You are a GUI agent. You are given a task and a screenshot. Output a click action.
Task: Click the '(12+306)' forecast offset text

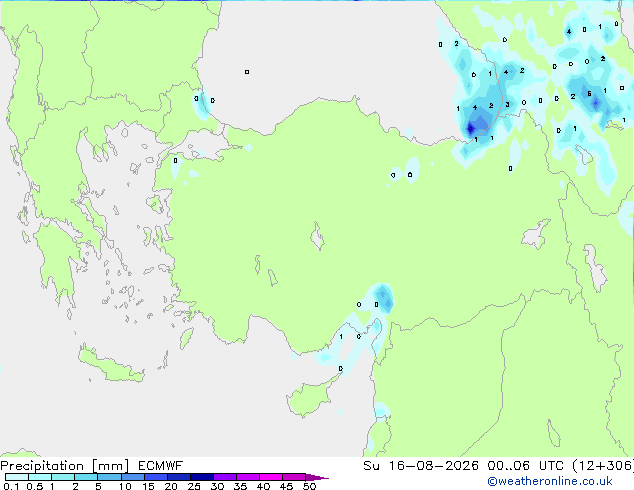[x=603, y=466]
